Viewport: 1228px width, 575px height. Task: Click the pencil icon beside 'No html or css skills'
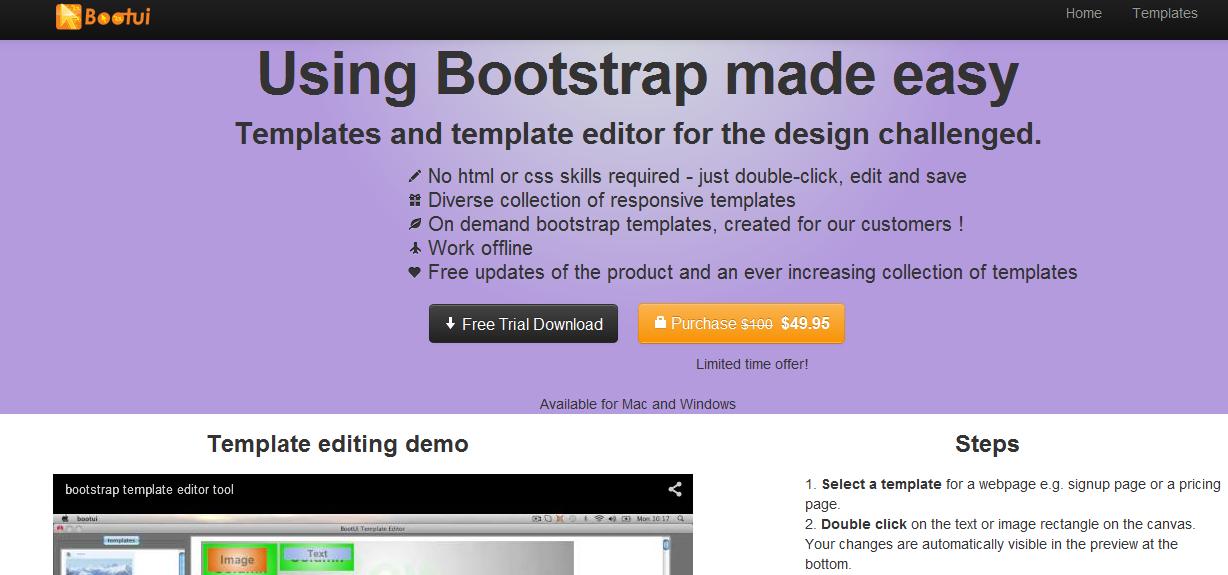[x=415, y=176]
